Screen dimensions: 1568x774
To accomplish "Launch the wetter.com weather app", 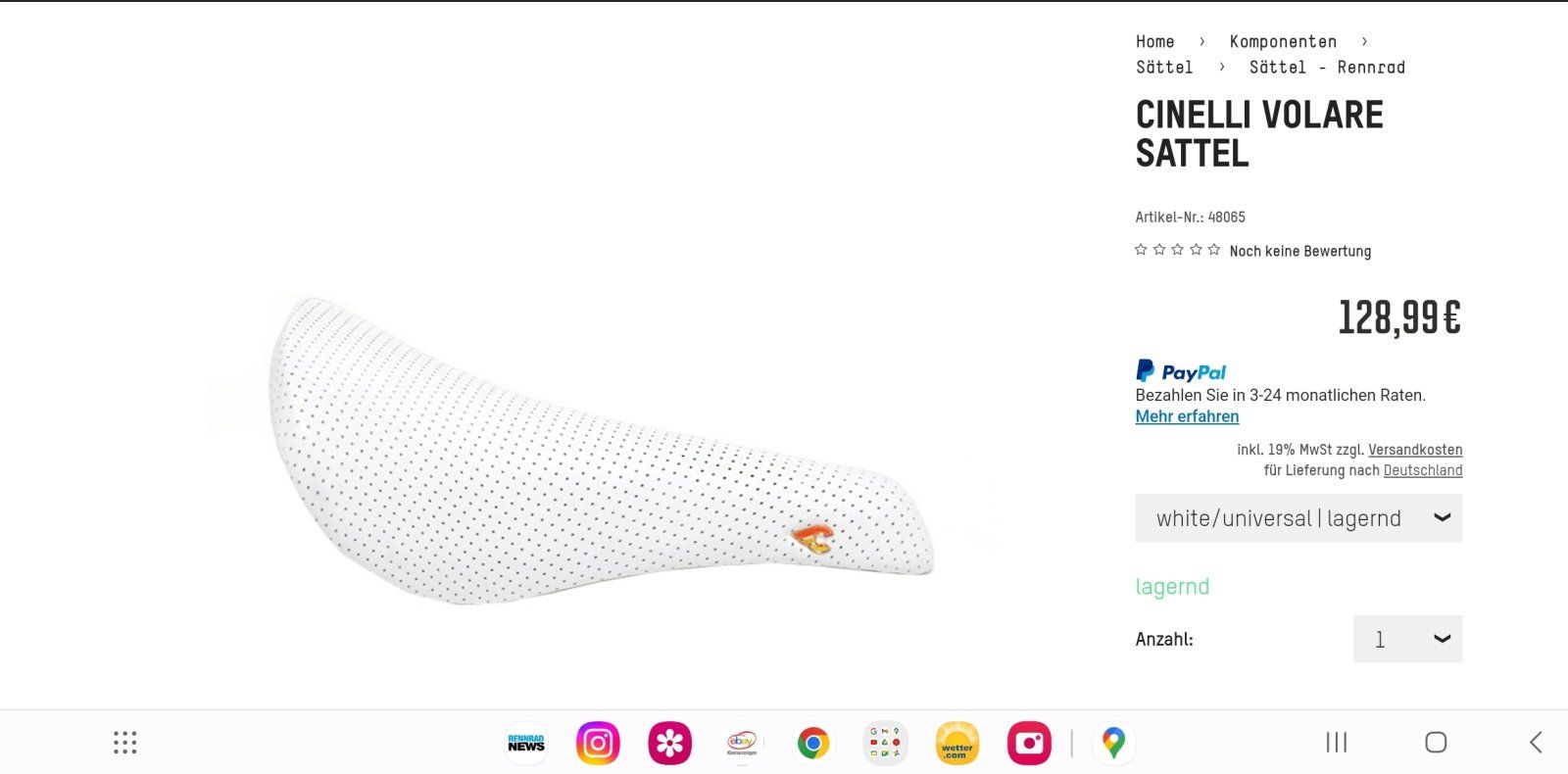I will 957,744.
